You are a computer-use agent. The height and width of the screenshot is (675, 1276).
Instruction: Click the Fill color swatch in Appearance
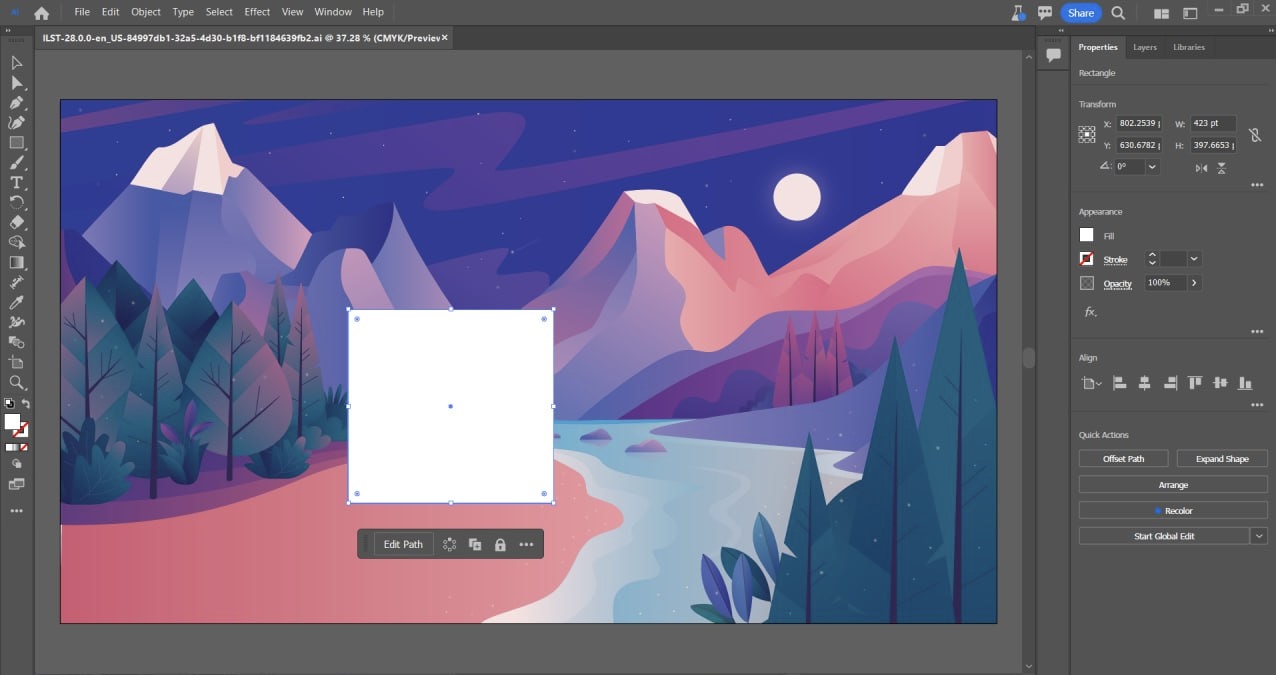point(1086,234)
